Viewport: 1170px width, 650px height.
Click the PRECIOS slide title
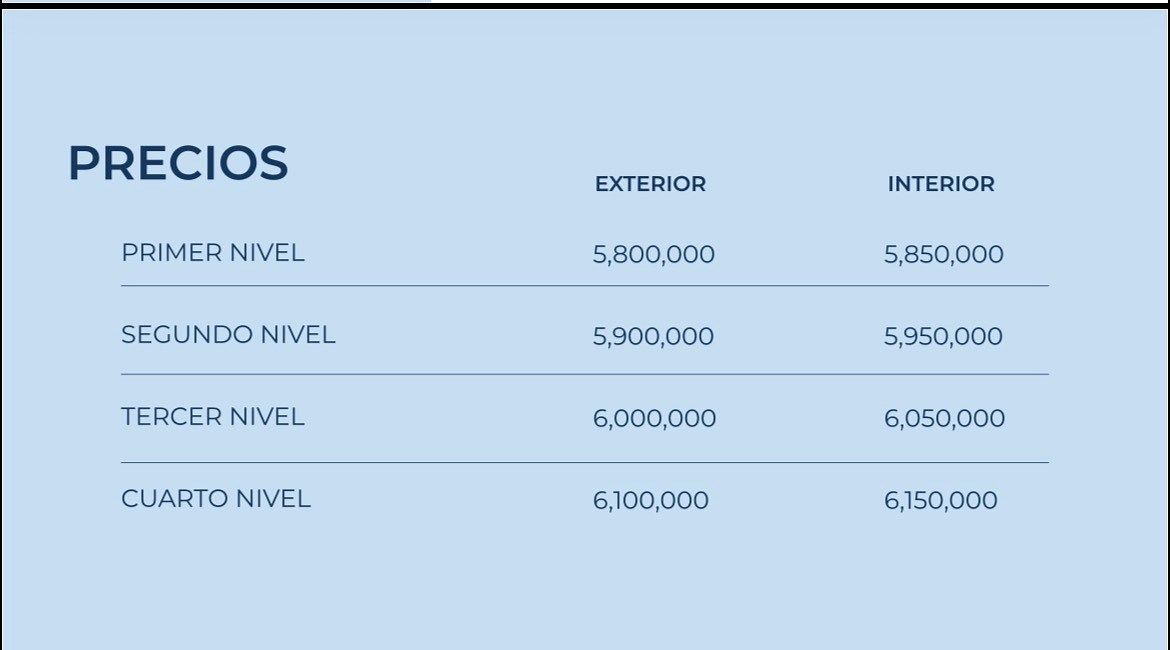coord(178,163)
